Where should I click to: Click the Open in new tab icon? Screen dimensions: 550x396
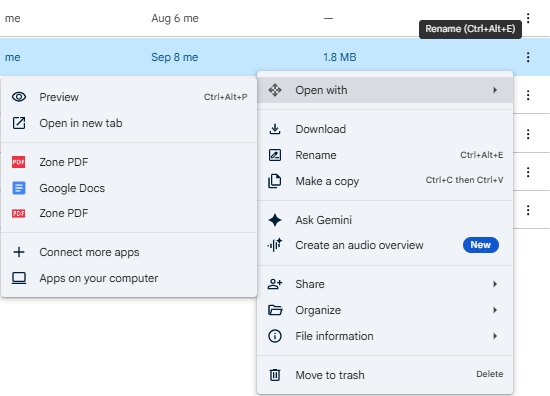click(19, 123)
